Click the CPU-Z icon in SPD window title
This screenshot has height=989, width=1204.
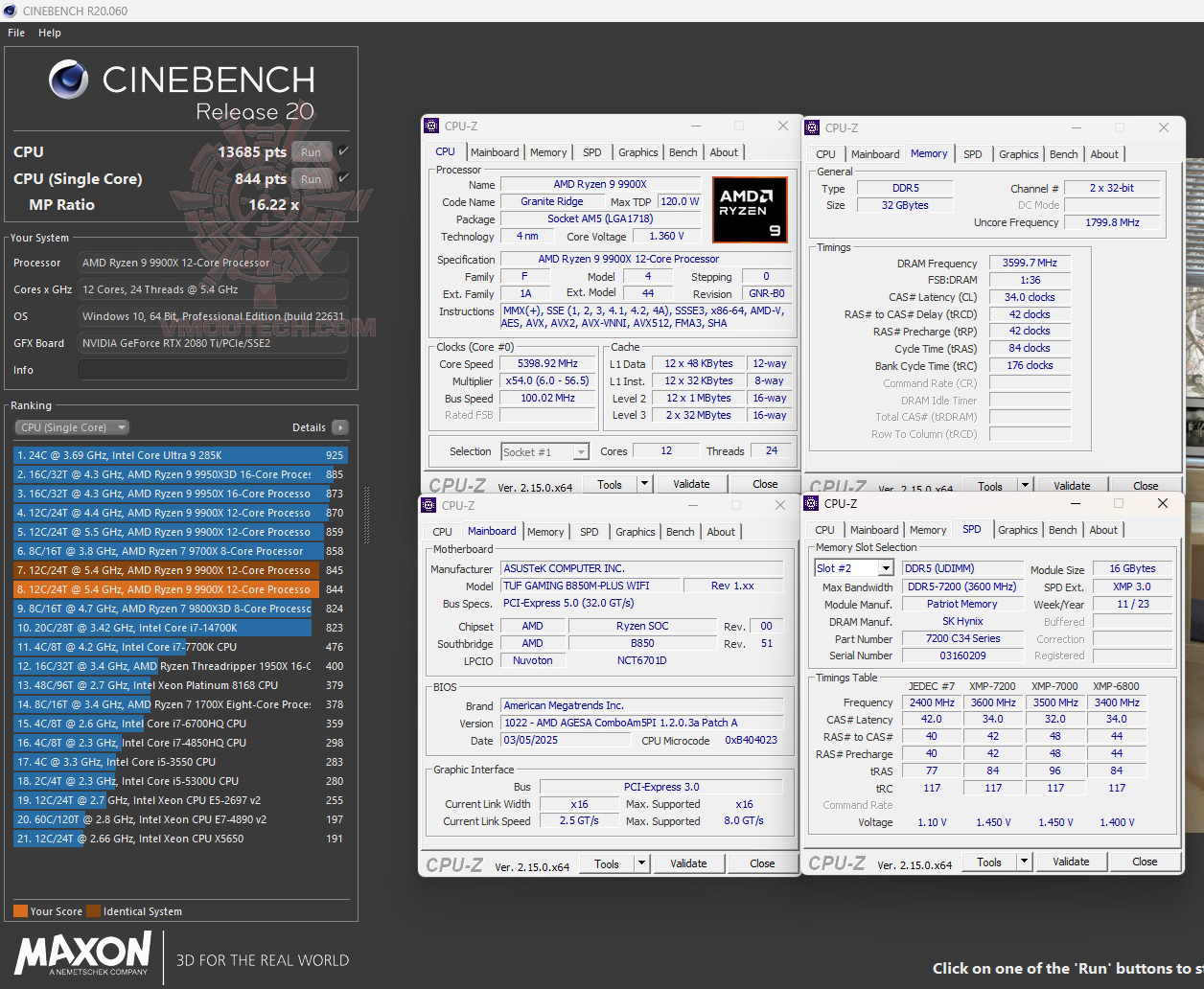812,503
